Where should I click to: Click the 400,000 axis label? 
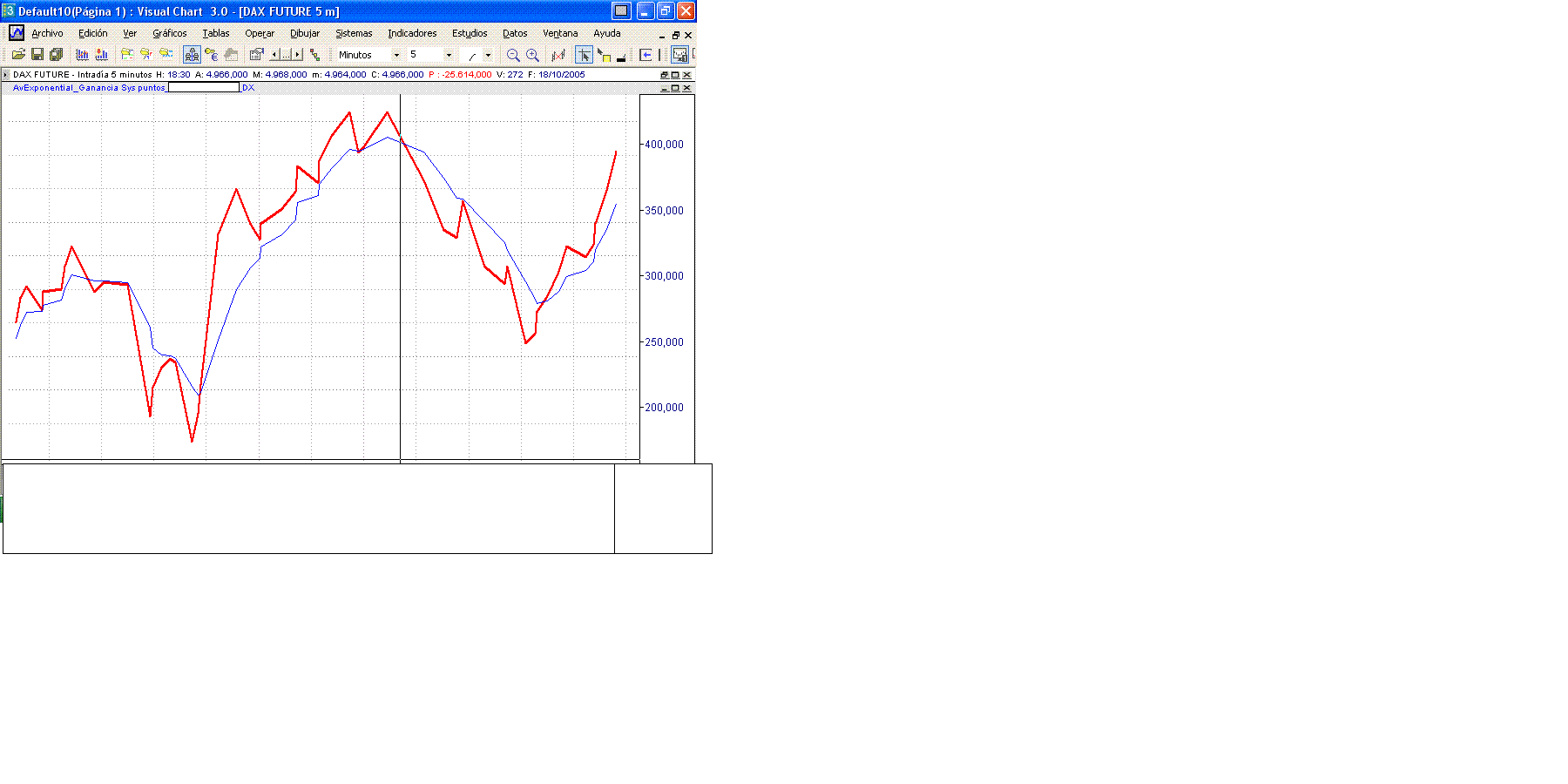[x=664, y=145]
